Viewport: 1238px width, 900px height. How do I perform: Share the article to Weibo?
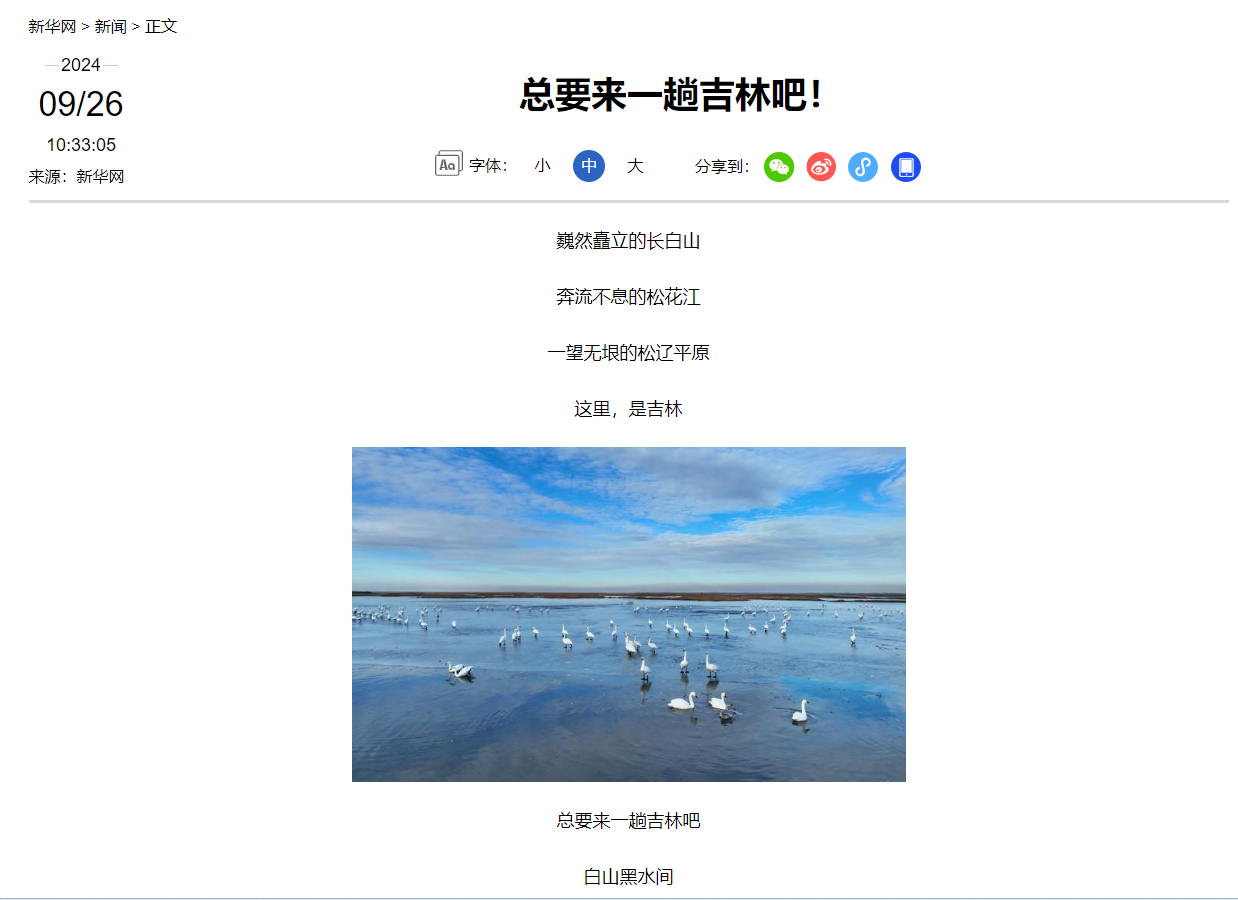point(821,167)
